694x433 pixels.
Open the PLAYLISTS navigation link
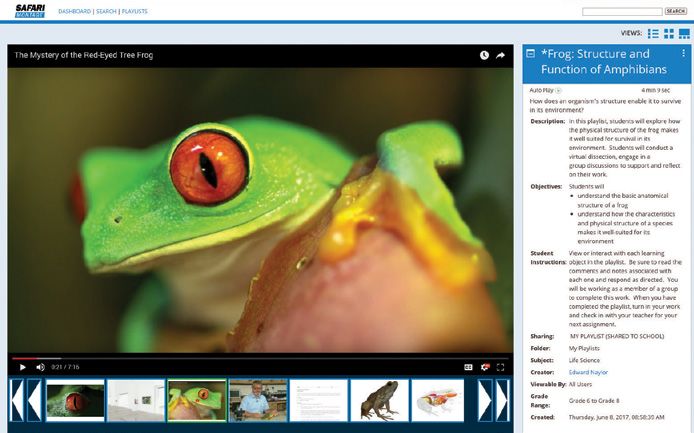135,11
